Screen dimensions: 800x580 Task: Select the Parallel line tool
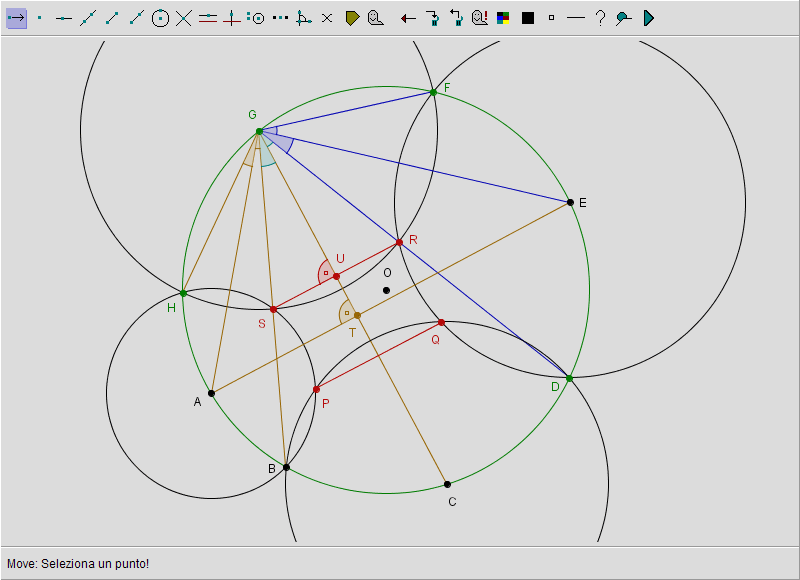pyautogui.click(x=208, y=18)
